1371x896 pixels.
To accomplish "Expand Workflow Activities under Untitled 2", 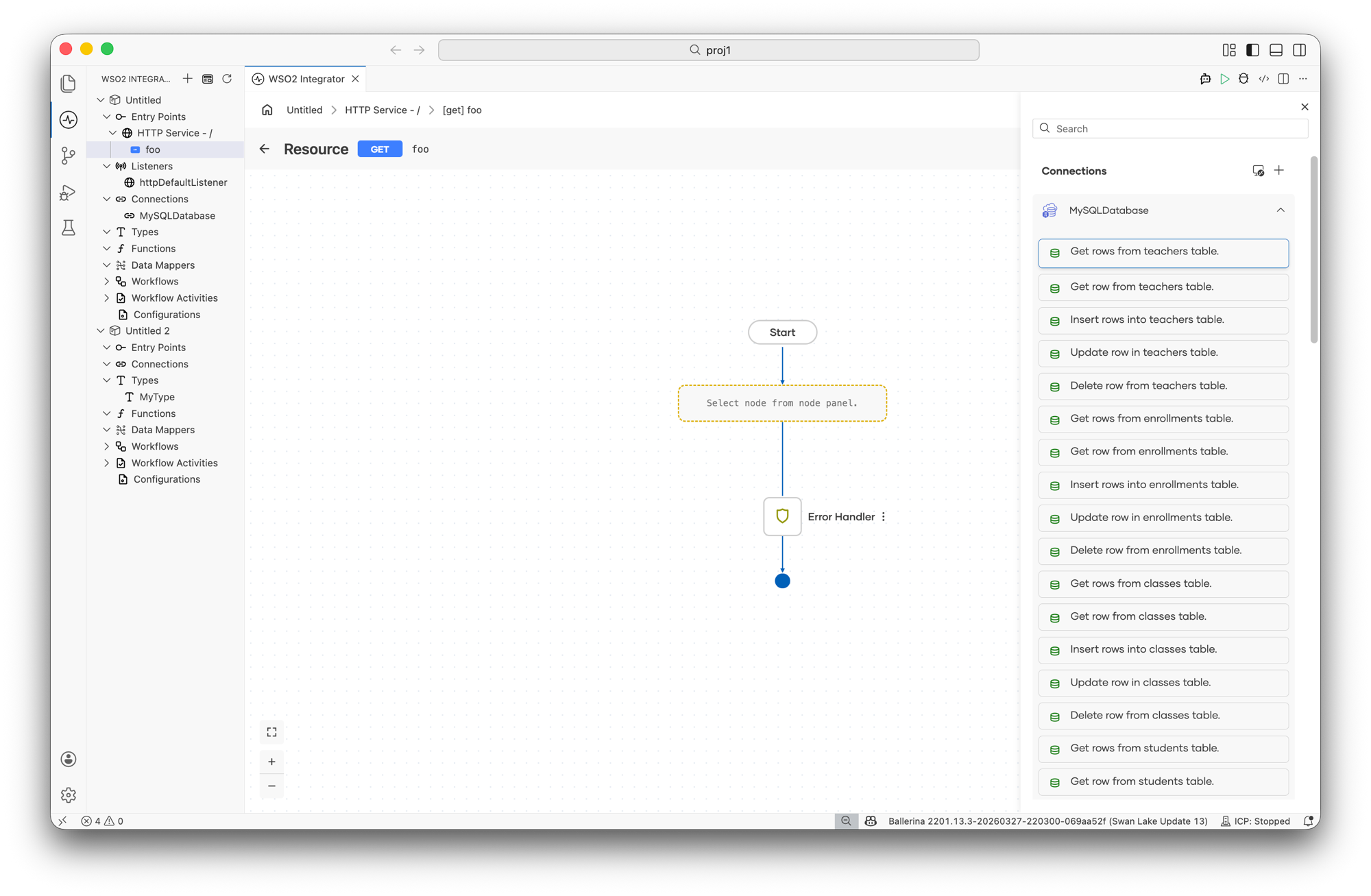I will pyautogui.click(x=107, y=463).
